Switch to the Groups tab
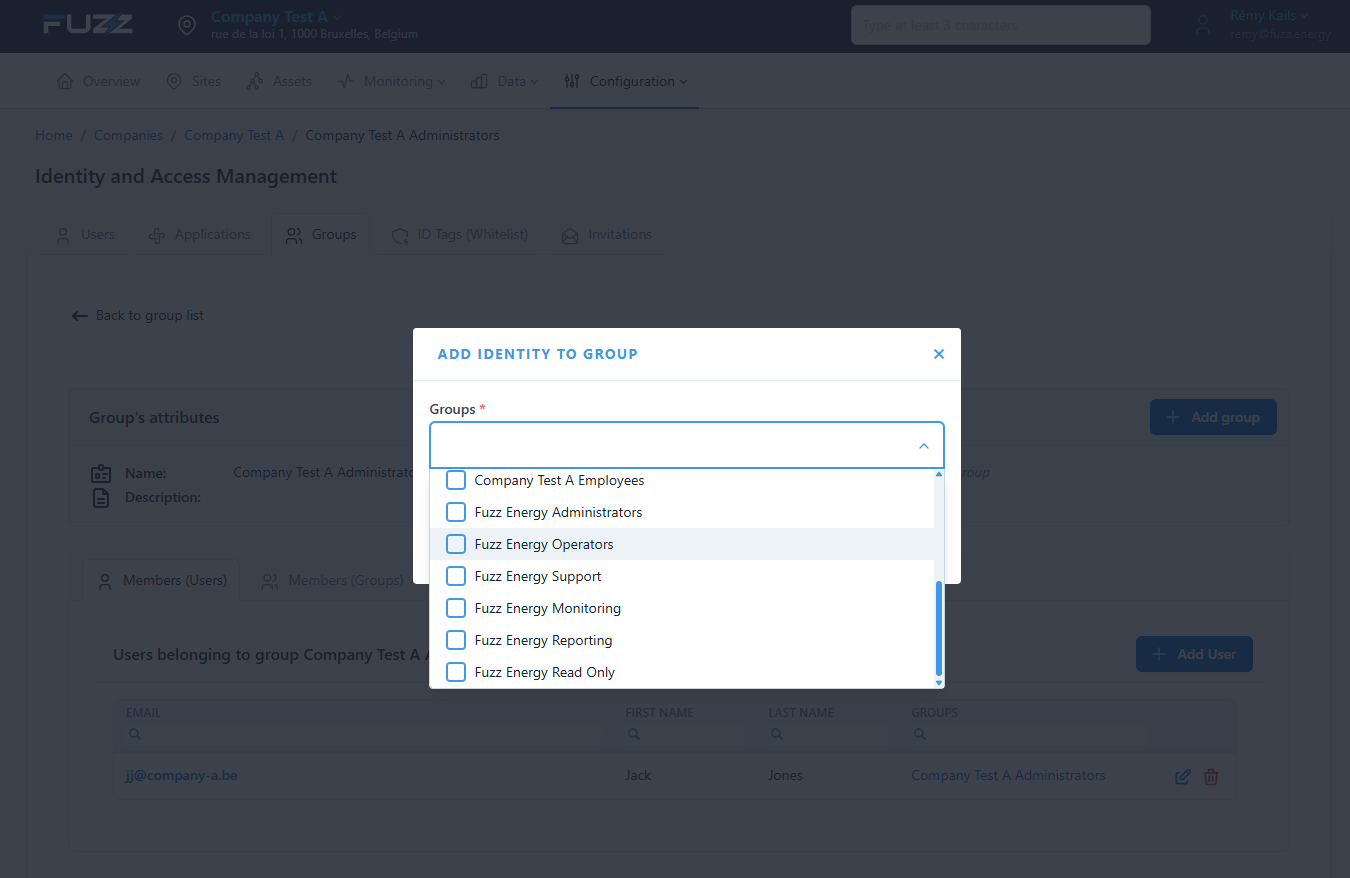This screenshot has height=878, width=1350. [x=321, y=235]
